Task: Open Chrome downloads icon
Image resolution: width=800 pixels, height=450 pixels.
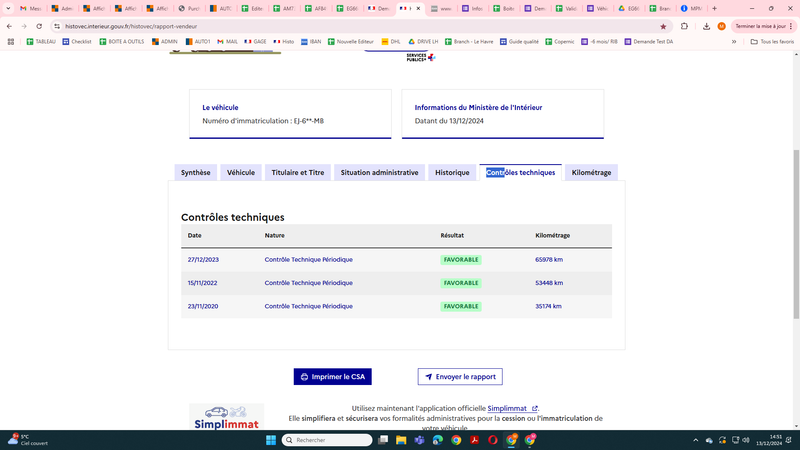Action: tap(706, 26)
